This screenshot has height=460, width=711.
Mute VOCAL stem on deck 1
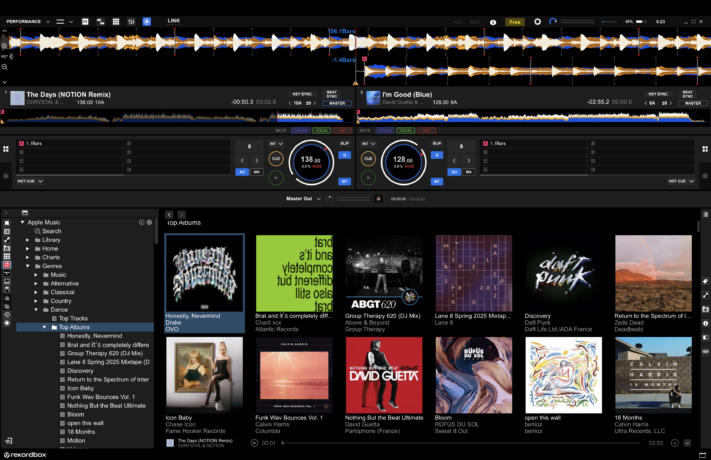(x=321, y=131)
